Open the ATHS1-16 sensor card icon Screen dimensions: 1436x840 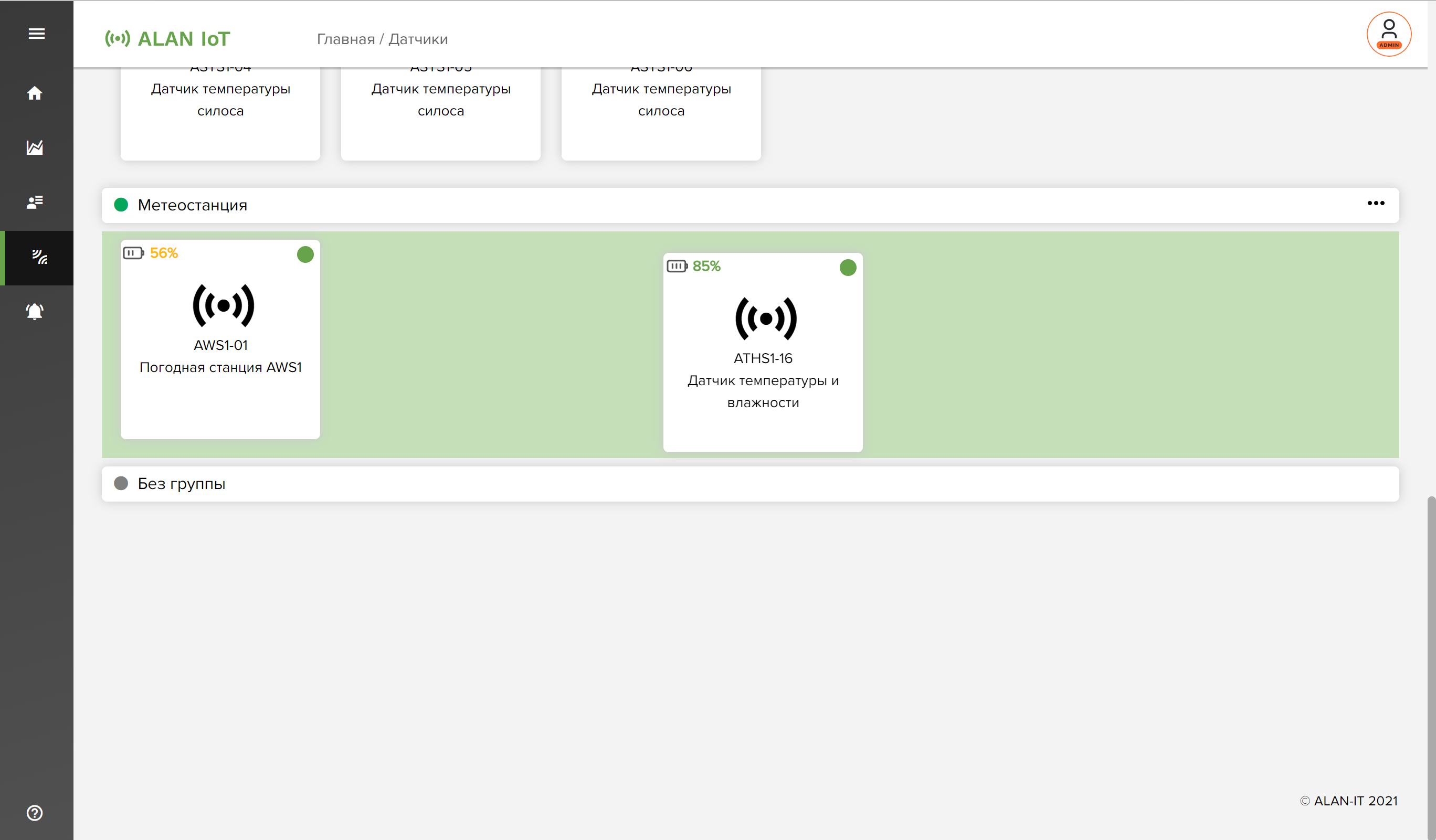pos(766,319)
